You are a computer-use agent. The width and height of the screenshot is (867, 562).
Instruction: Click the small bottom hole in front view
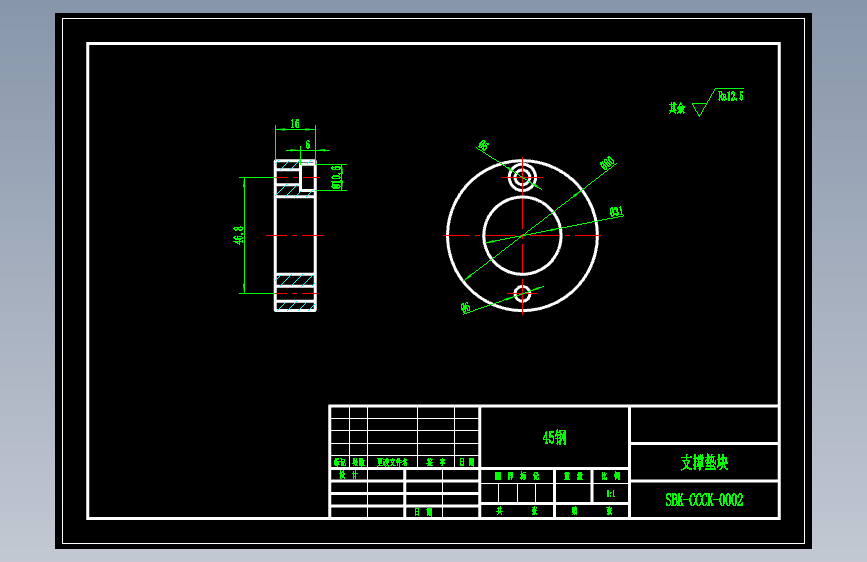(x=523, y=294)
